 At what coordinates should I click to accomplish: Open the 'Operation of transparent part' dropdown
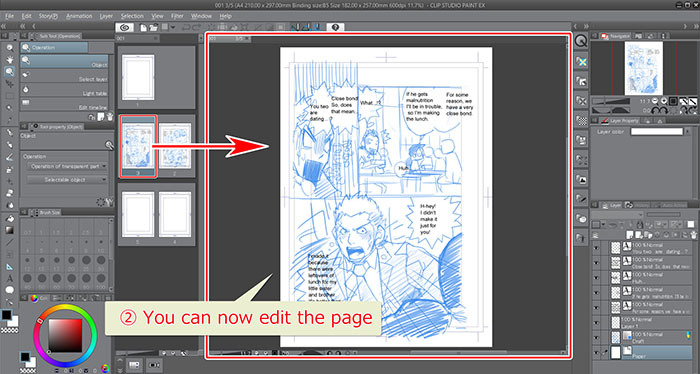(x=67, y=166)
